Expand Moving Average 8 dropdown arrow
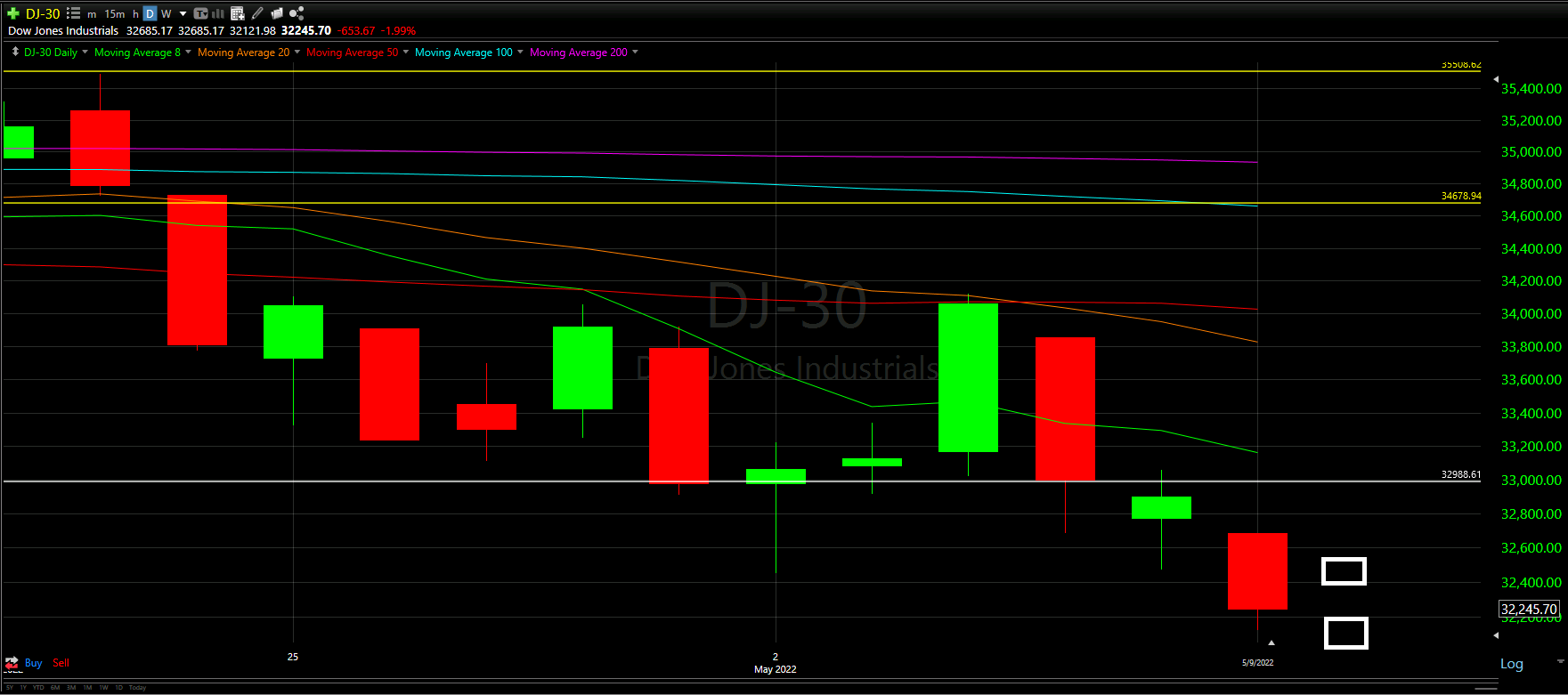 188,53
